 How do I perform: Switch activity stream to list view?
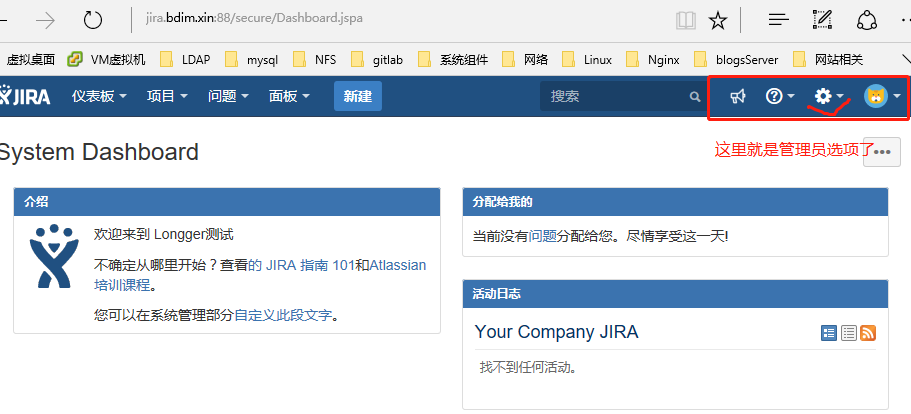848,333
